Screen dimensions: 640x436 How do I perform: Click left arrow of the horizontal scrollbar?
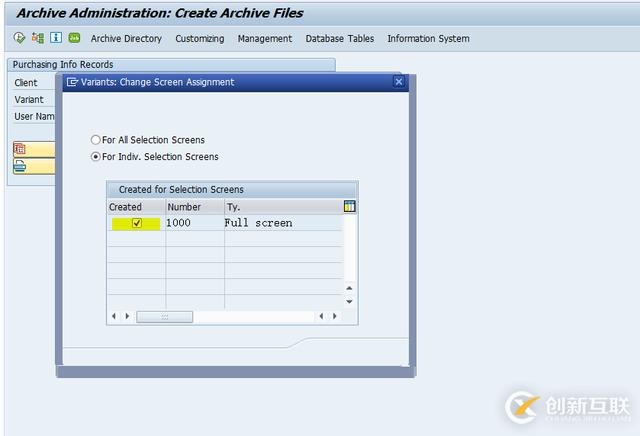coord(113,316)
